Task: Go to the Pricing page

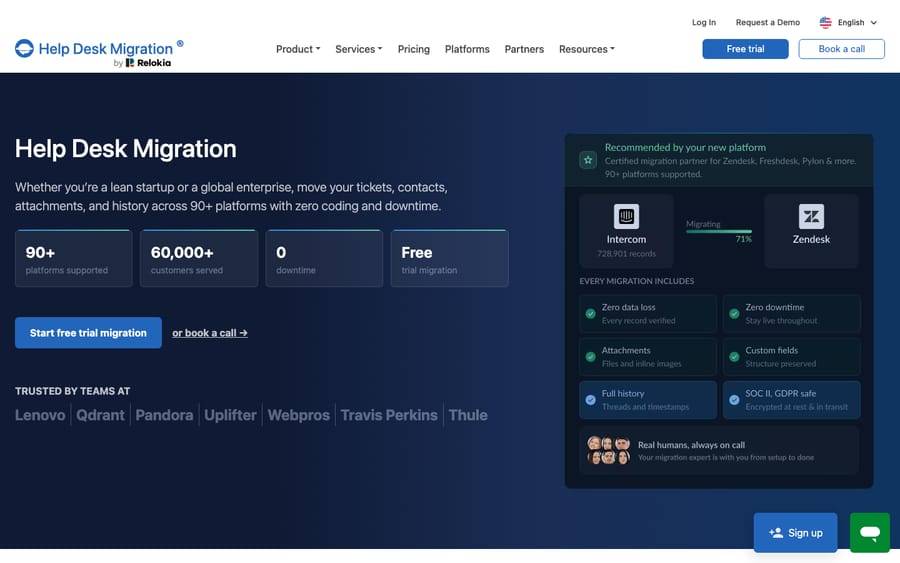Action: coord(413,49)
